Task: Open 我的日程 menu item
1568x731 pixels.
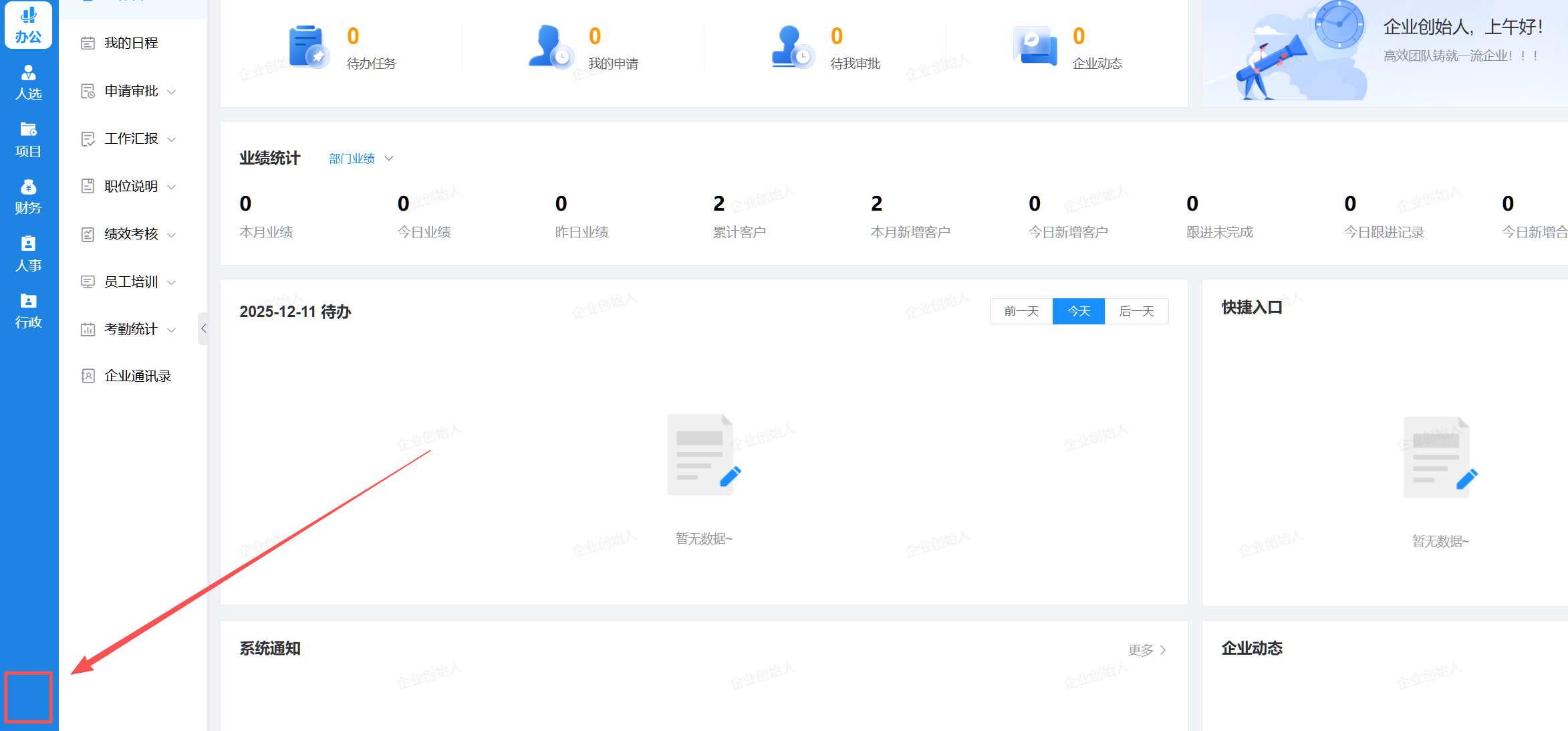Action: pyautogui.click(x=131, y=43)
